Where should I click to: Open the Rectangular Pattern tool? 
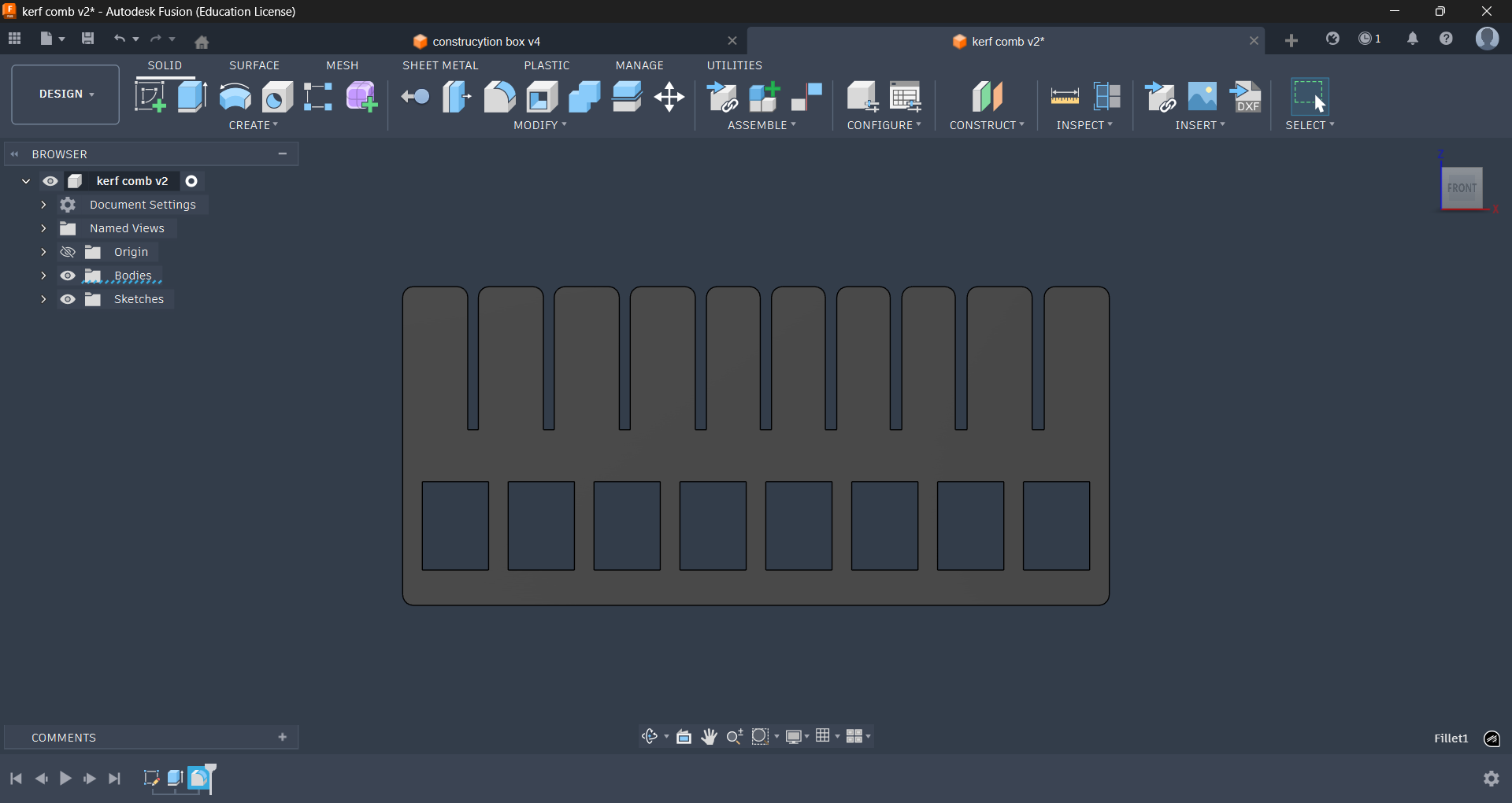318,97
